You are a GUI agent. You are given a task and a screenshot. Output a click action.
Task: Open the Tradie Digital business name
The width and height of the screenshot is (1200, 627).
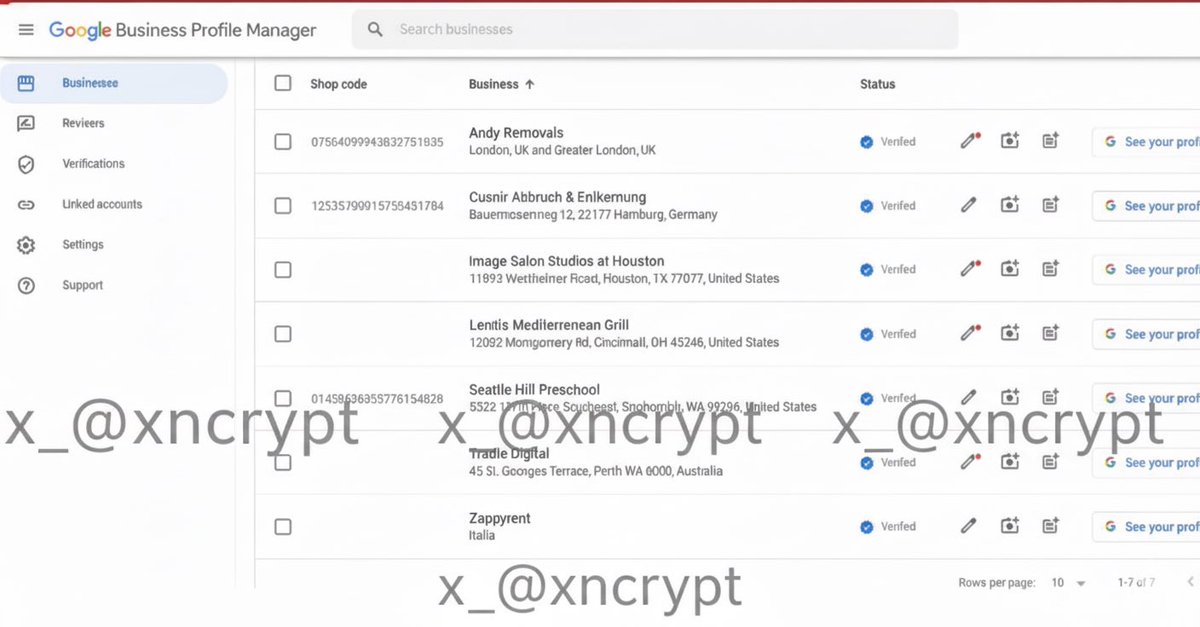(x=509, y=454)
